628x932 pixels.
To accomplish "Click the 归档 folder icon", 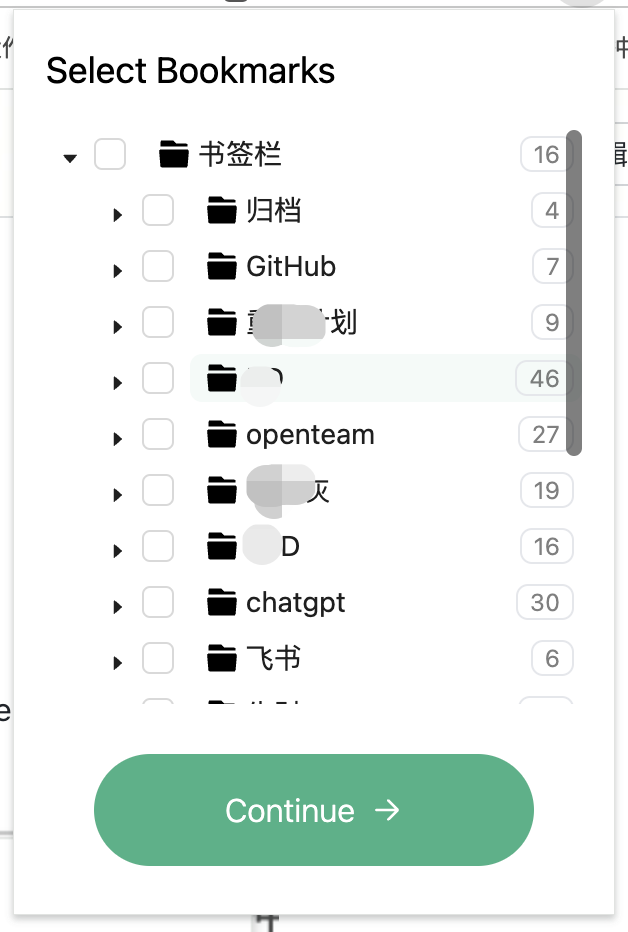I will click(221, 211).
